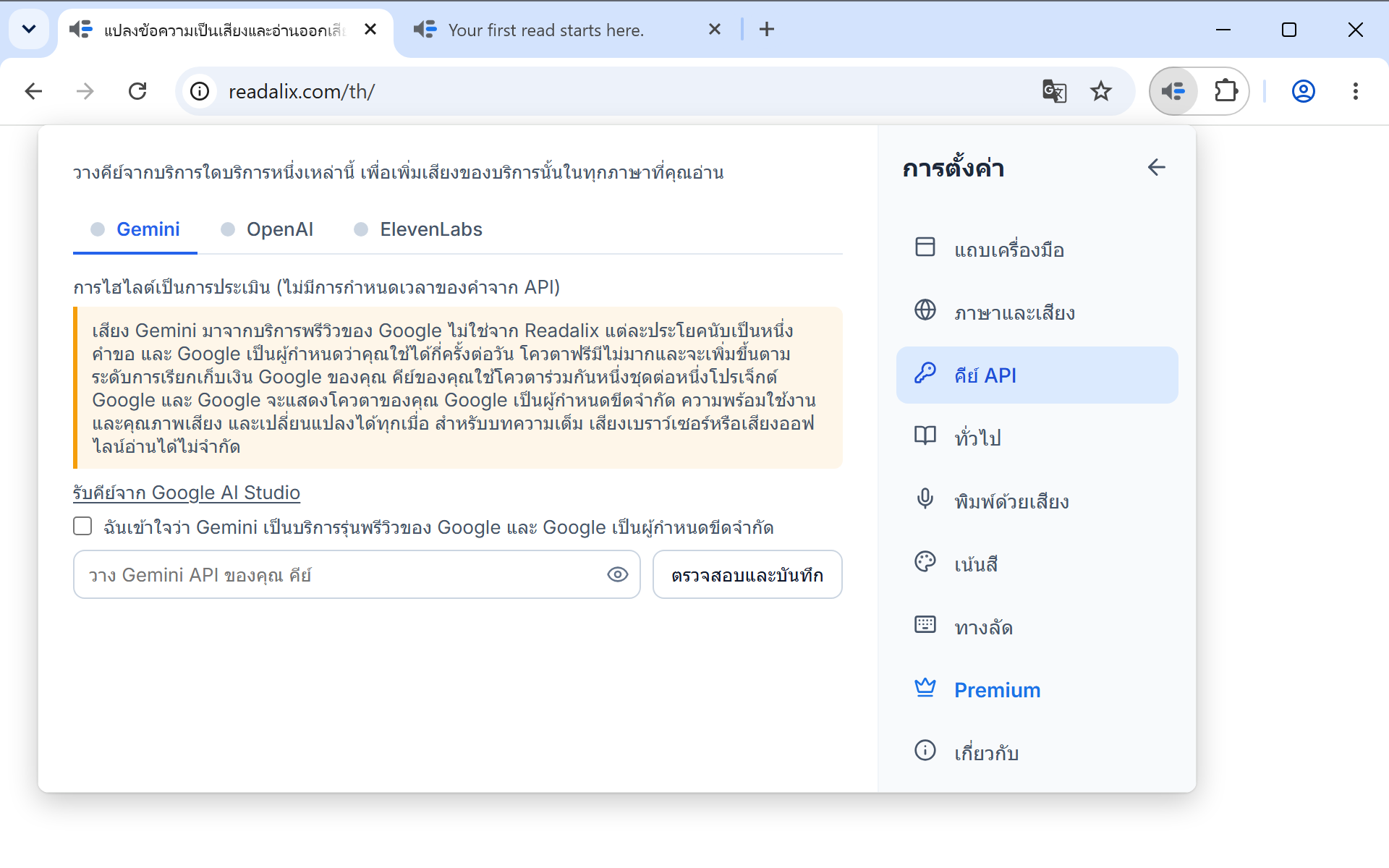Viewport: 1389px width, 868px height.
Task: View site information icon
Action: (200, 91)
